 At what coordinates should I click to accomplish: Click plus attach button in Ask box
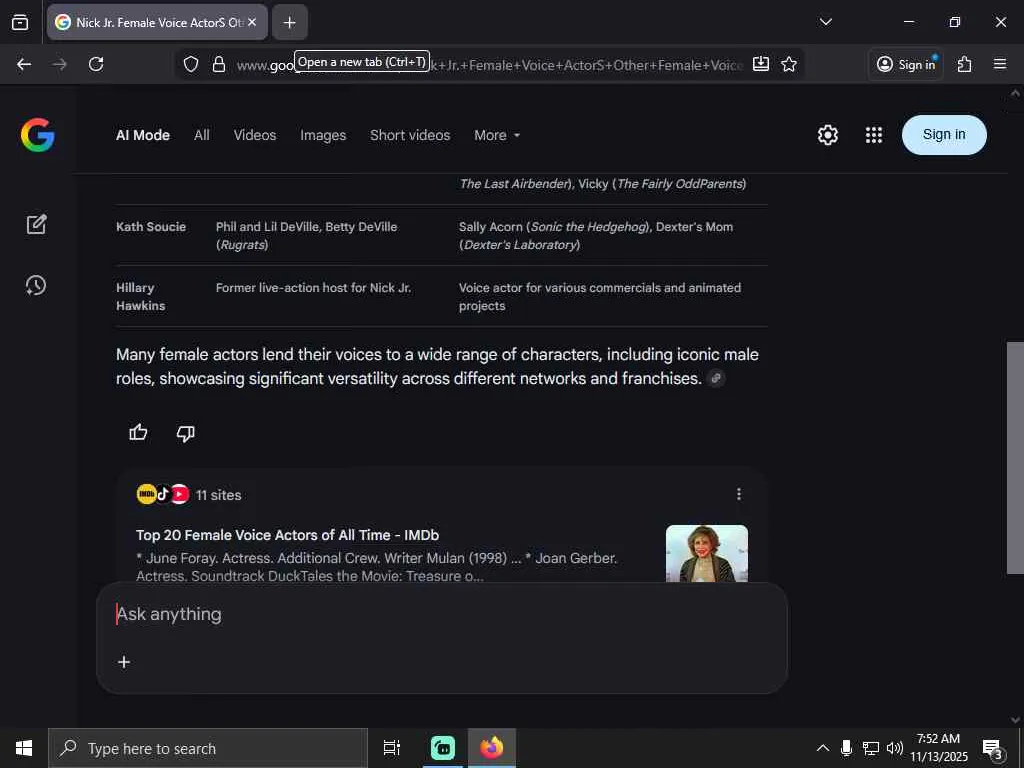[x=124, y=662]
